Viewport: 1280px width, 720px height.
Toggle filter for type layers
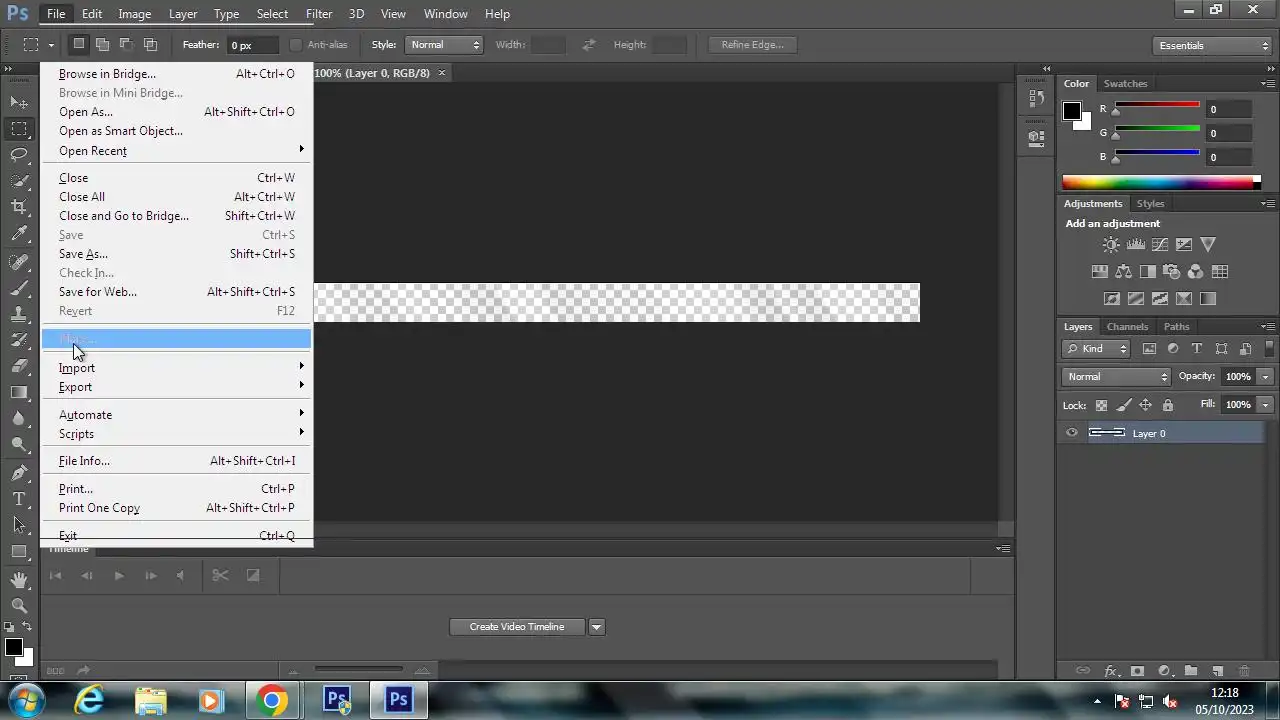[x=1197, y=349]
